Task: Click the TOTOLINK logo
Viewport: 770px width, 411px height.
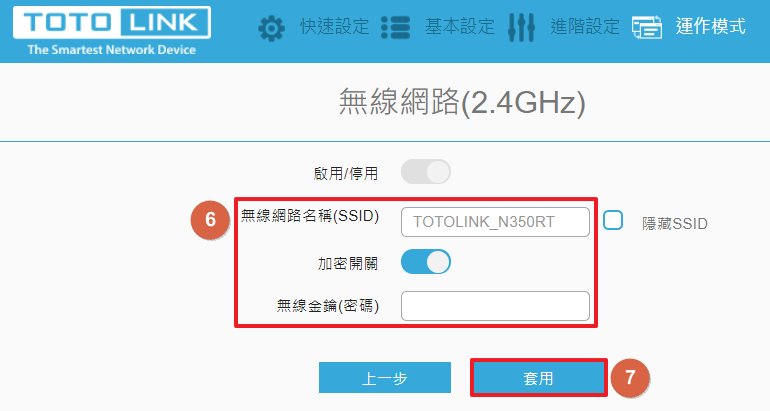Action: [x=112, y=30]
